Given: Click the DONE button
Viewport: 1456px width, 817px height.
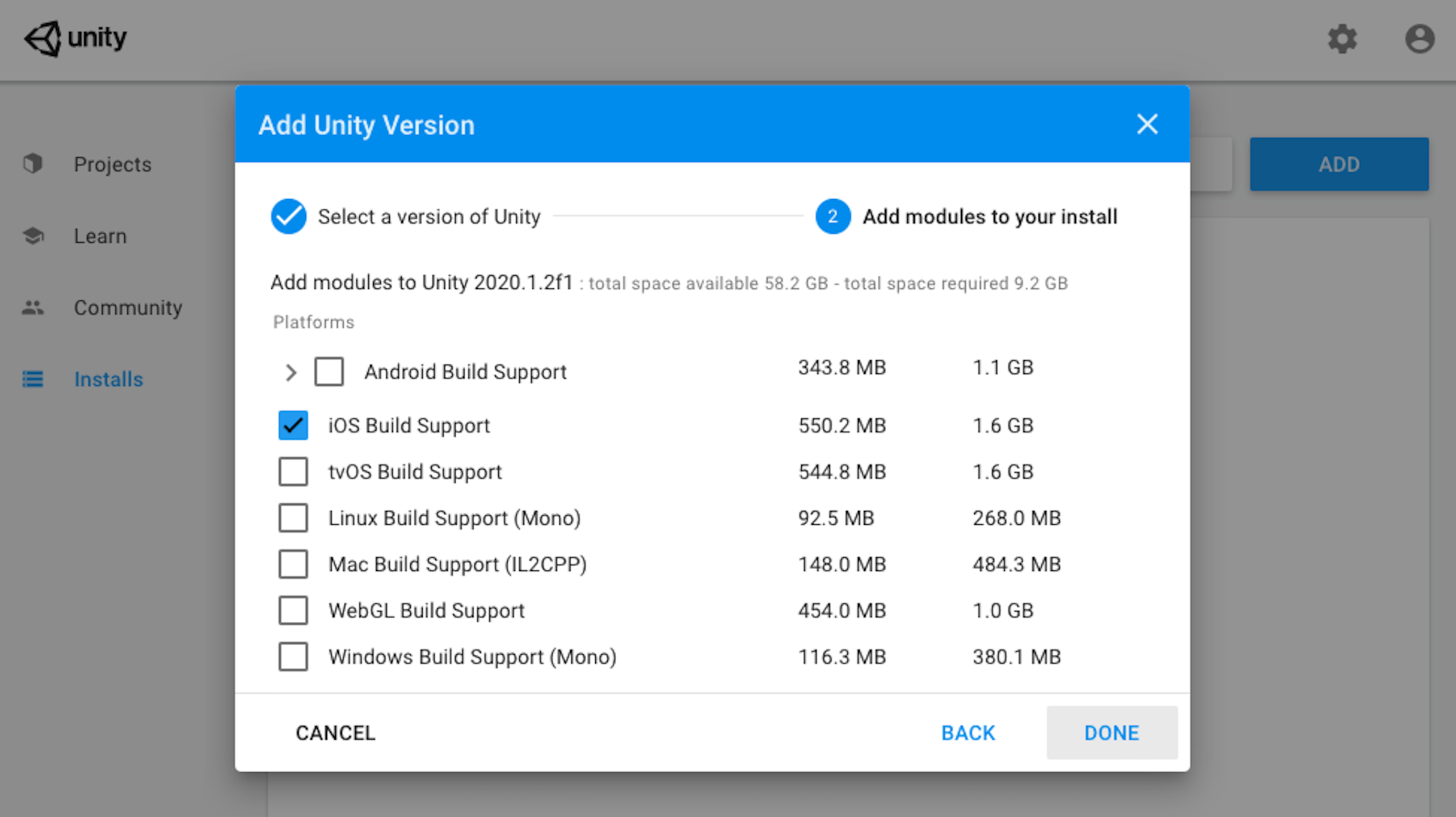Looking at the screenshot, I should point(1112,732).
